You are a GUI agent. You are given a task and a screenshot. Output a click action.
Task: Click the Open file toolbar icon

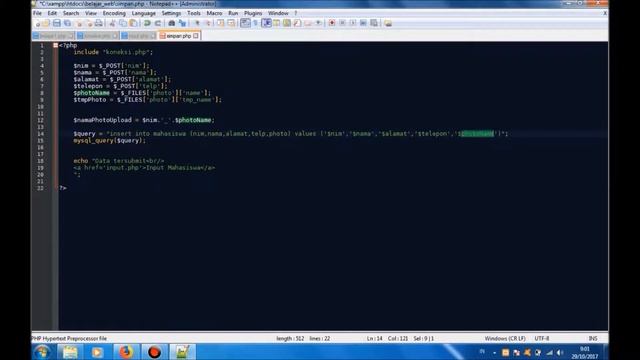pyautogui.click(x=46, y=23)
